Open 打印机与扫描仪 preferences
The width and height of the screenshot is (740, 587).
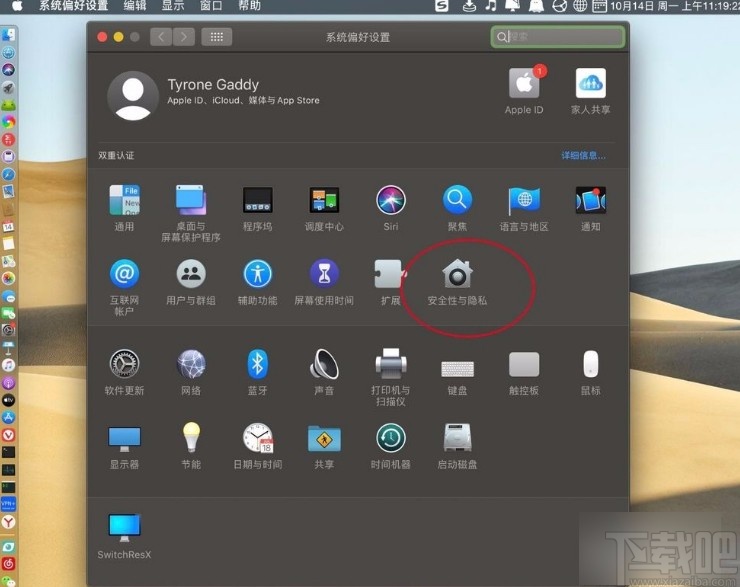coord(391,363)
